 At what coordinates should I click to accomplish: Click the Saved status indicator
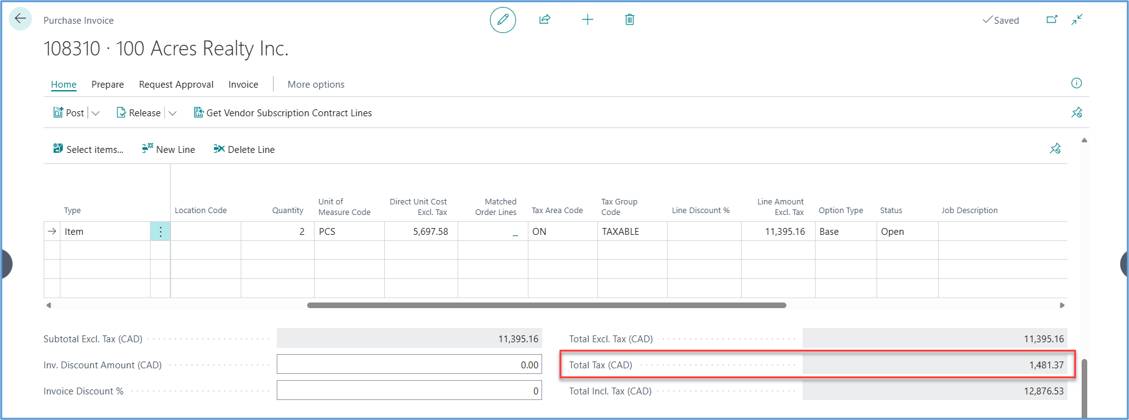point(1000,20)
